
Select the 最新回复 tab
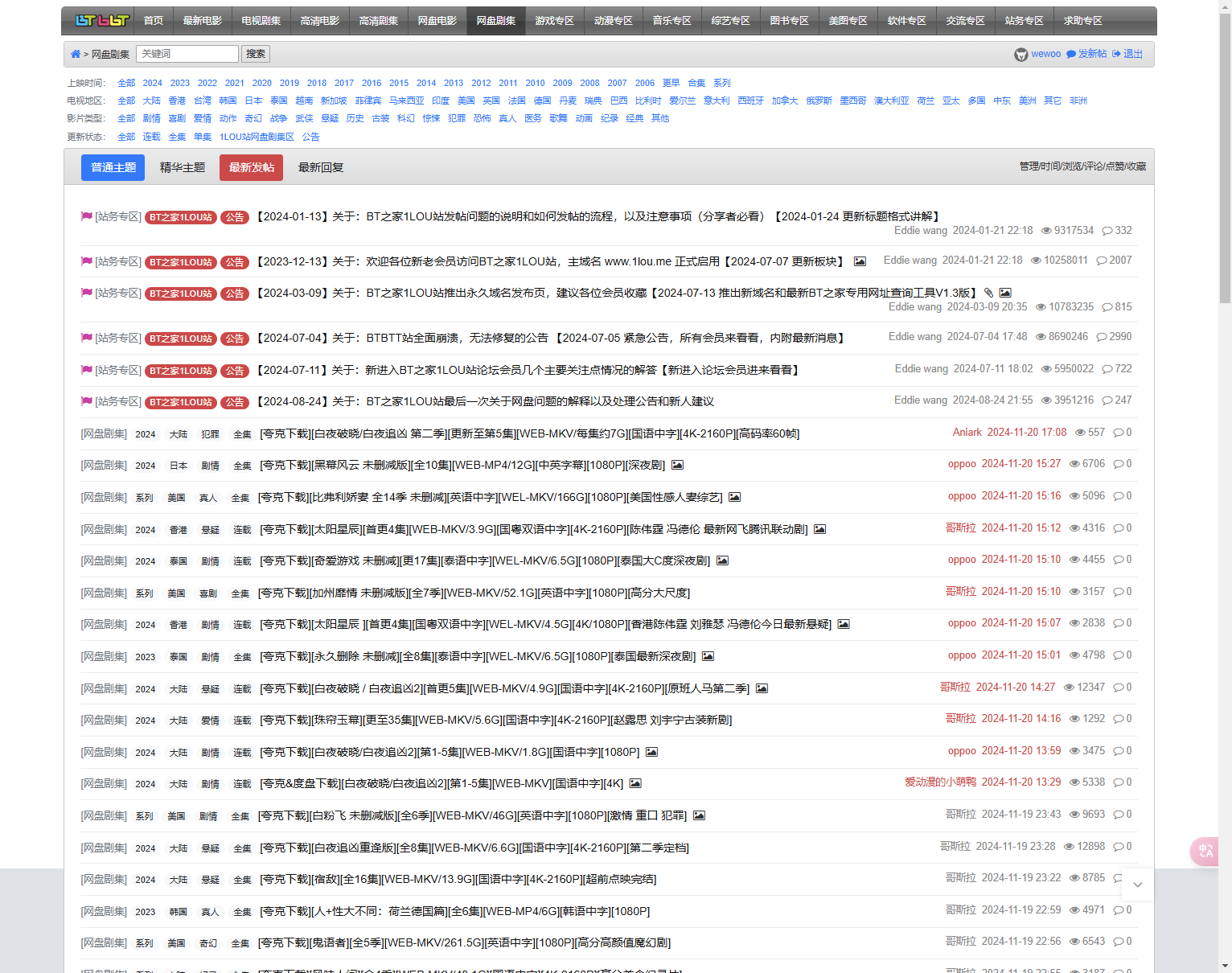tap(321, 167)
